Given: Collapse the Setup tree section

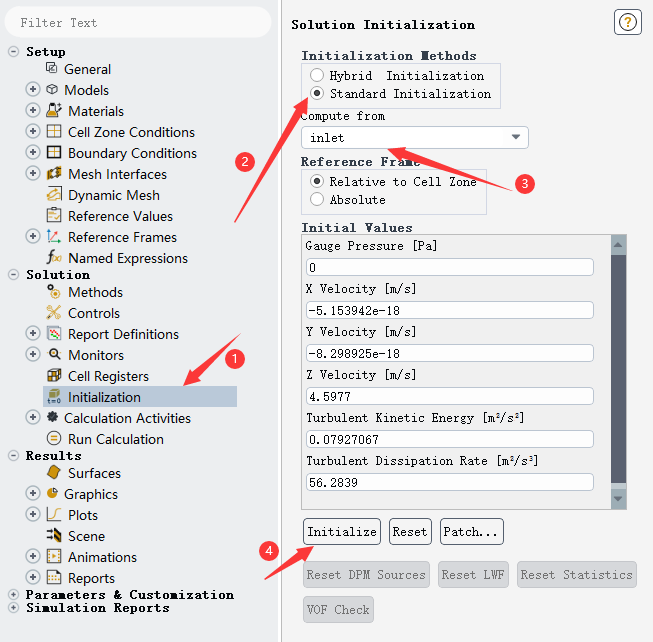Looking at the screenshot, I should 13,52.
